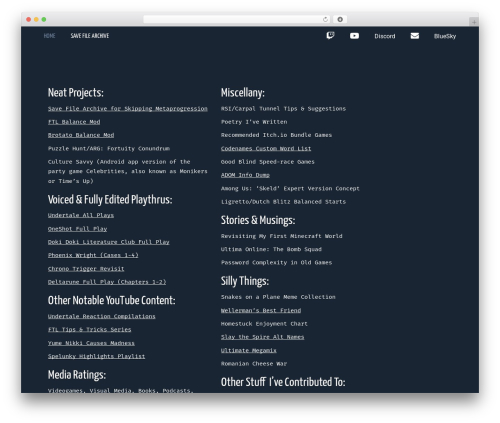The width and height of the screenshot is (500, 423).
Task: Open Save File Archive for Skipping Metaprogression
Action: (x=128, y=109)
